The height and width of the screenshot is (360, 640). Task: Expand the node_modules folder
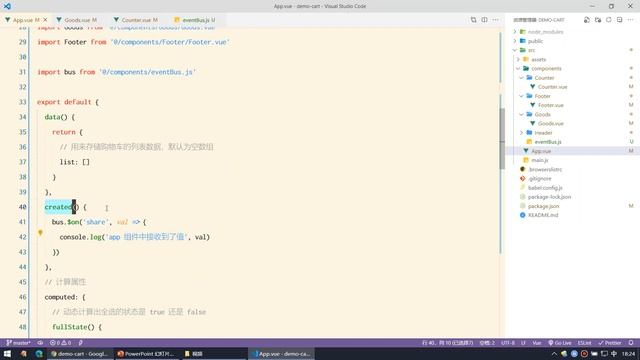click(x=515, y=32)
